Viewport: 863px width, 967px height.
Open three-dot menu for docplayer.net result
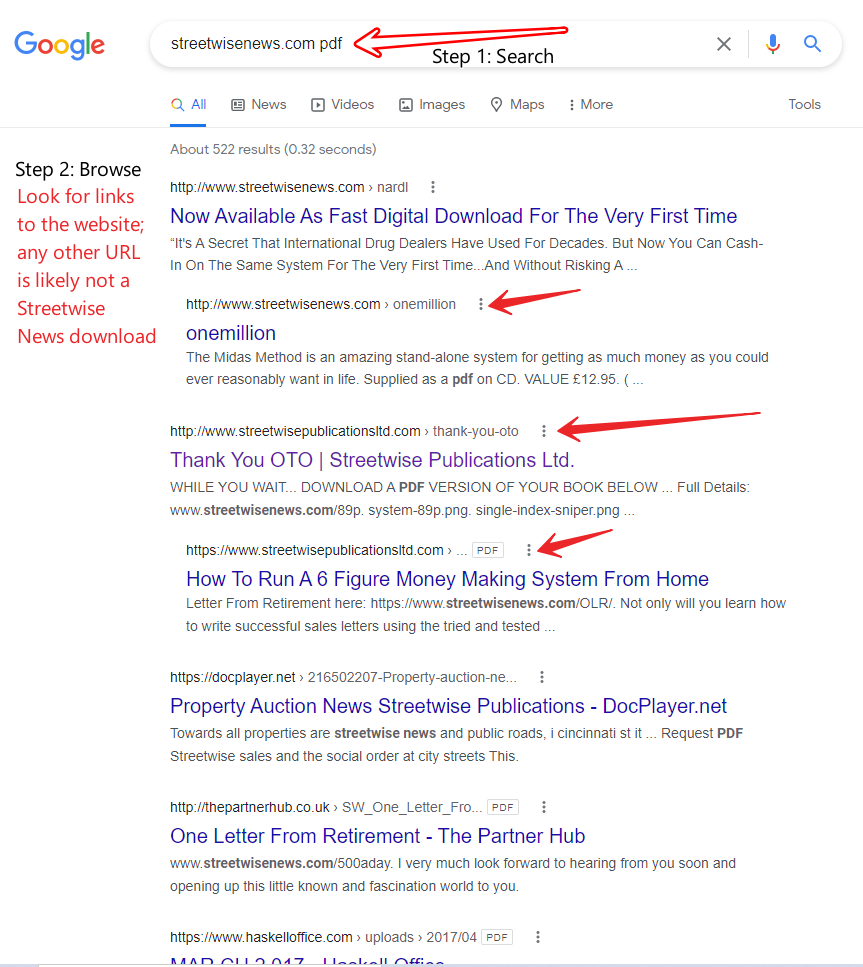click(x=542, y=677)
